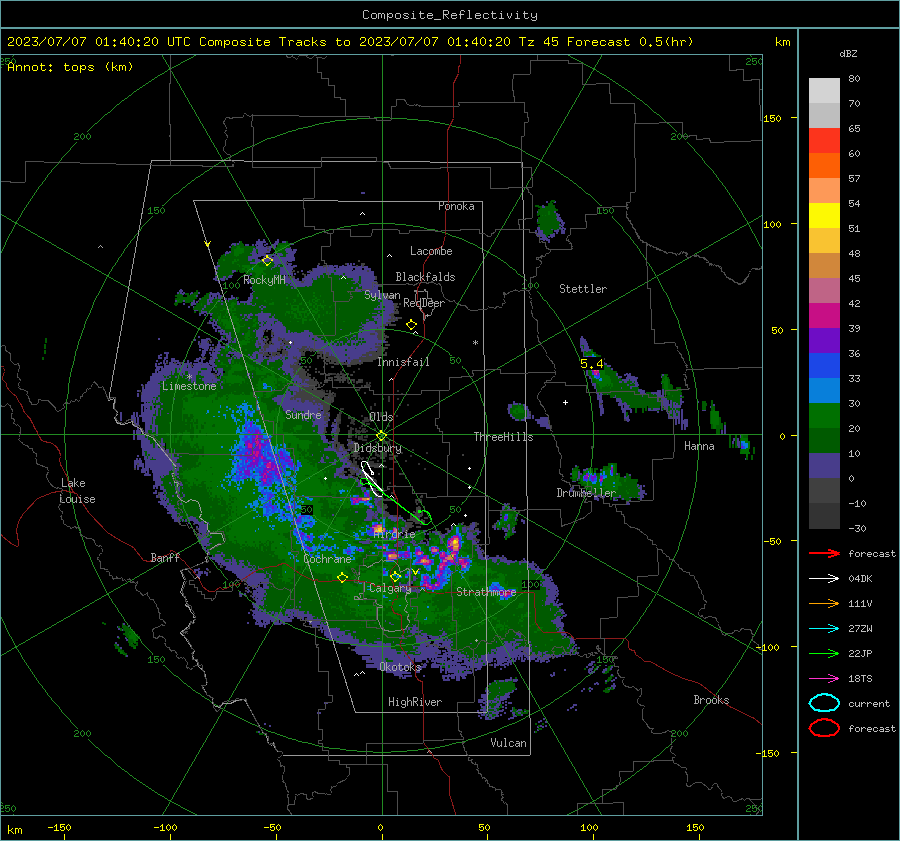
Task: Click the 'Stettler' city label
Action: click(583, 289)
